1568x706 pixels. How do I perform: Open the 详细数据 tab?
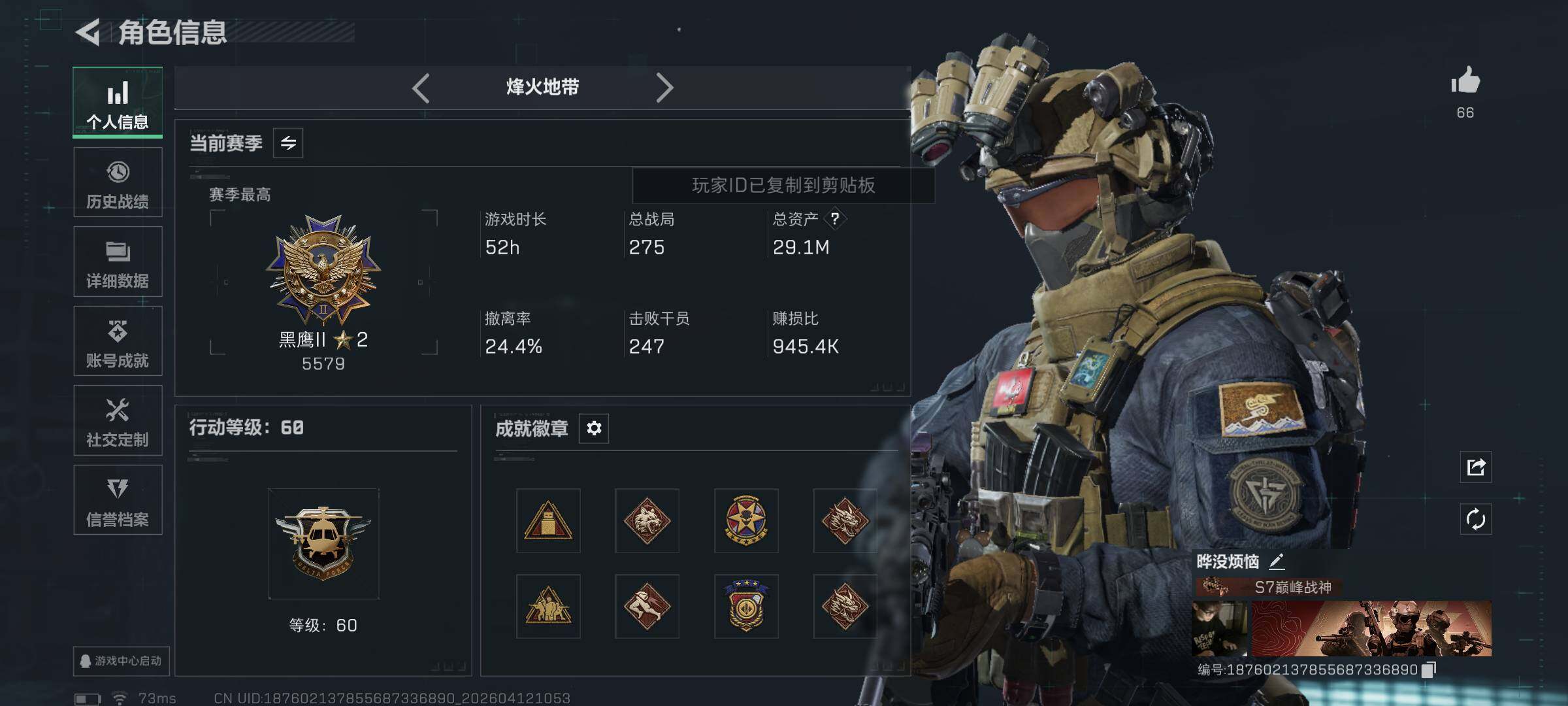pyautogui.click(x=118, y=261)
